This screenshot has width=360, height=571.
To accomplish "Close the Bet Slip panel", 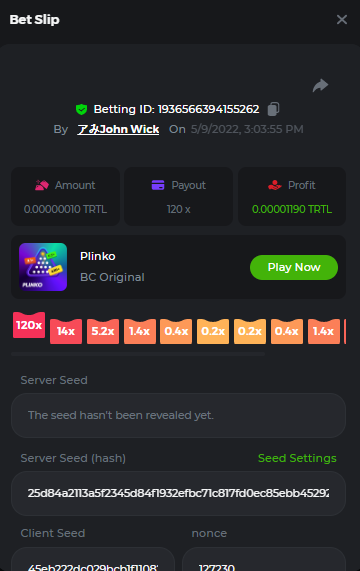I will 342,19.
